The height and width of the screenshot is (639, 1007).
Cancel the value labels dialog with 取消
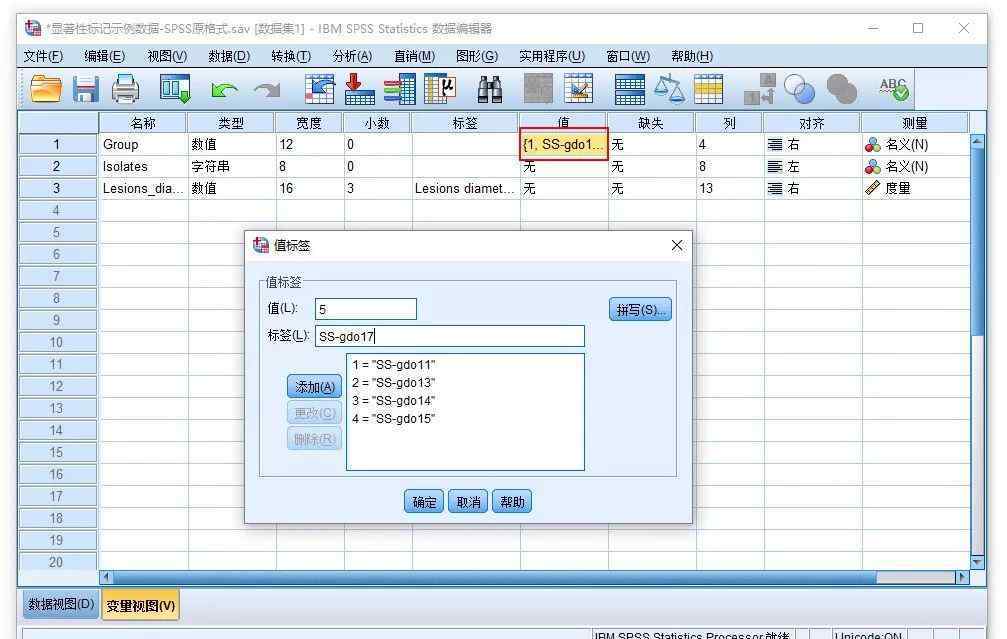(468, 502)
